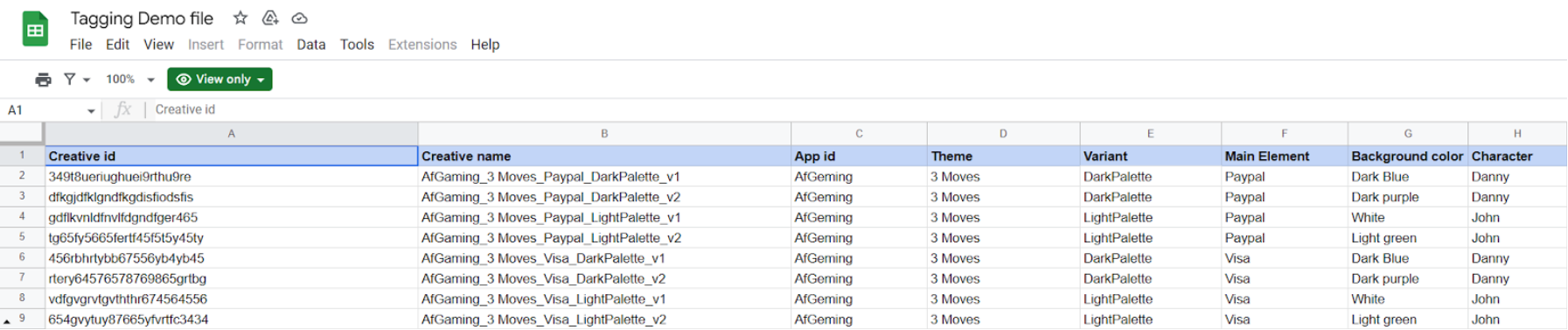Select the Theme header cell

click(1003, 156)
